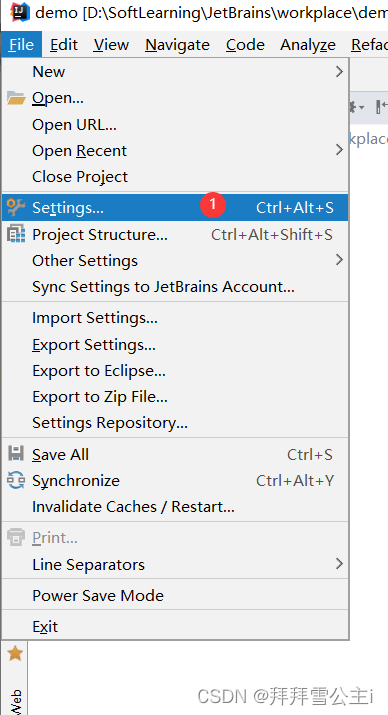Click the IntelliJ IDEA logo in title bar
Screen dimensions: 388x715
[x=20, y=12]
